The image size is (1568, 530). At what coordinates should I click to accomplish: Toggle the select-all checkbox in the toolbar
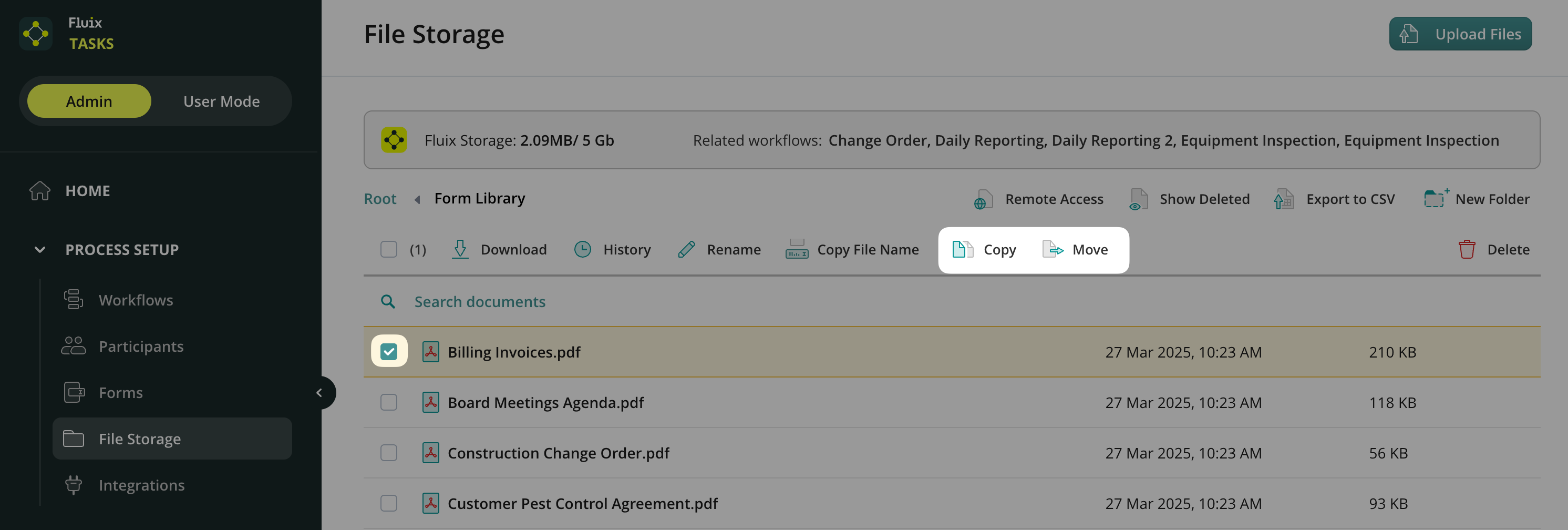tap(389, 249)
